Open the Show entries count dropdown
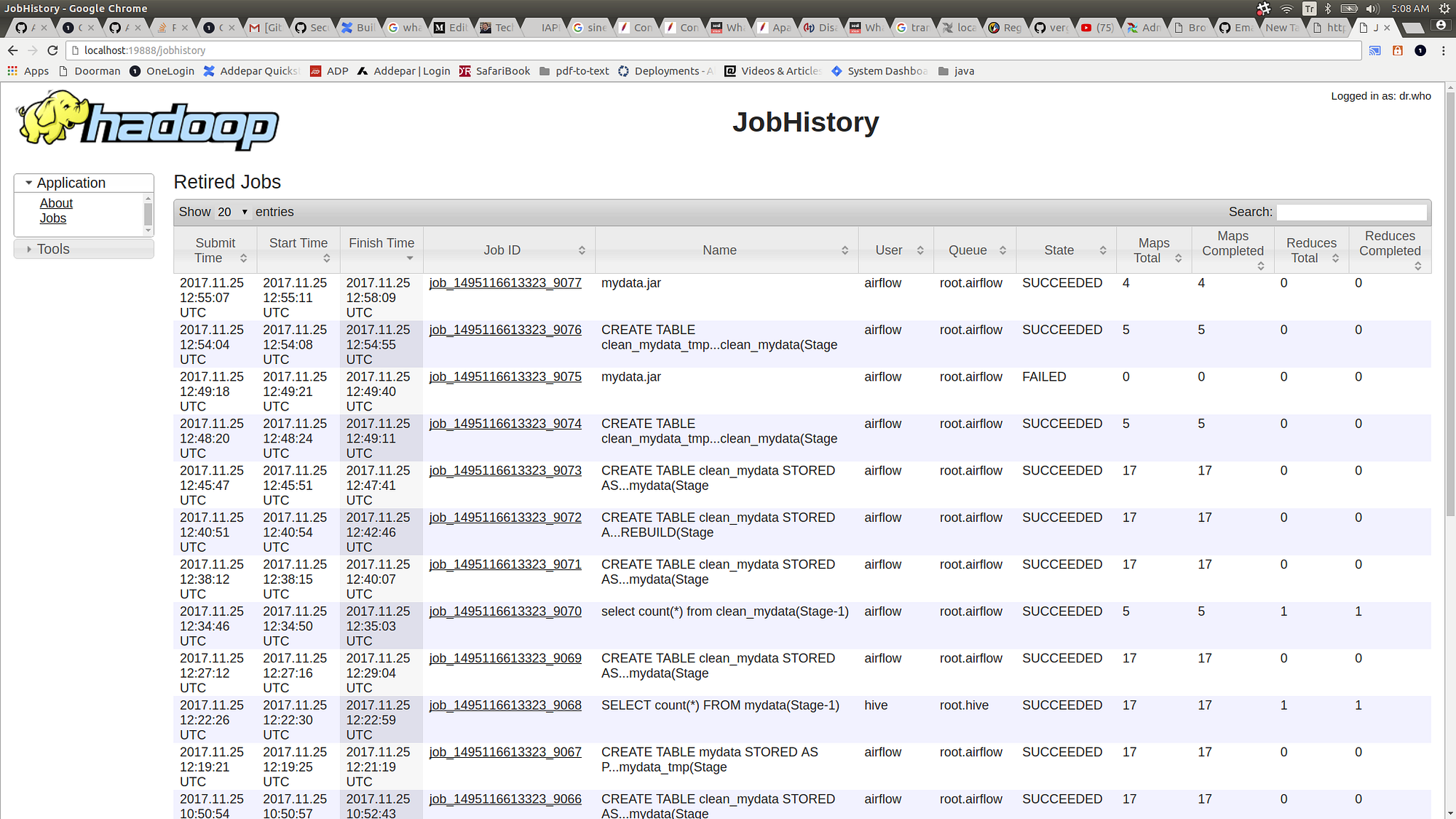The image size is (1456, 819). click(232, 212)
